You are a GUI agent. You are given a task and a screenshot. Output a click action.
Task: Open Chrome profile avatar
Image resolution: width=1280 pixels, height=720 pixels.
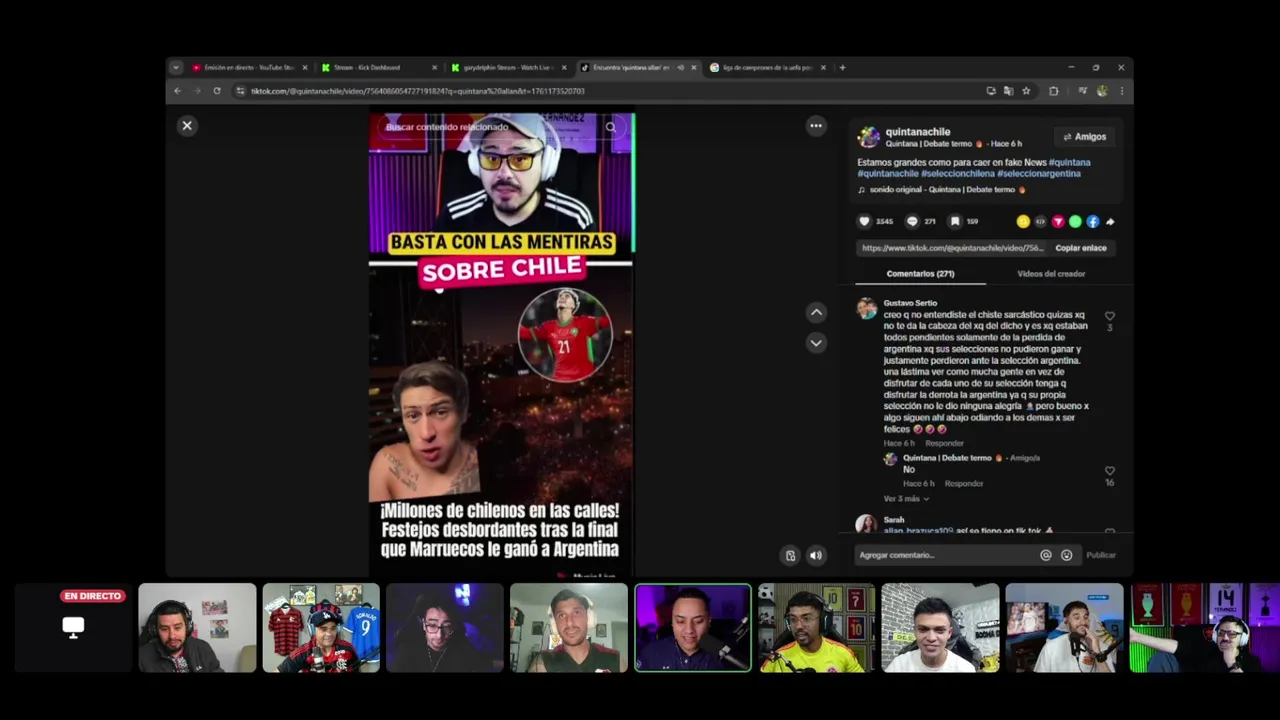click(x=1102, y=91)
